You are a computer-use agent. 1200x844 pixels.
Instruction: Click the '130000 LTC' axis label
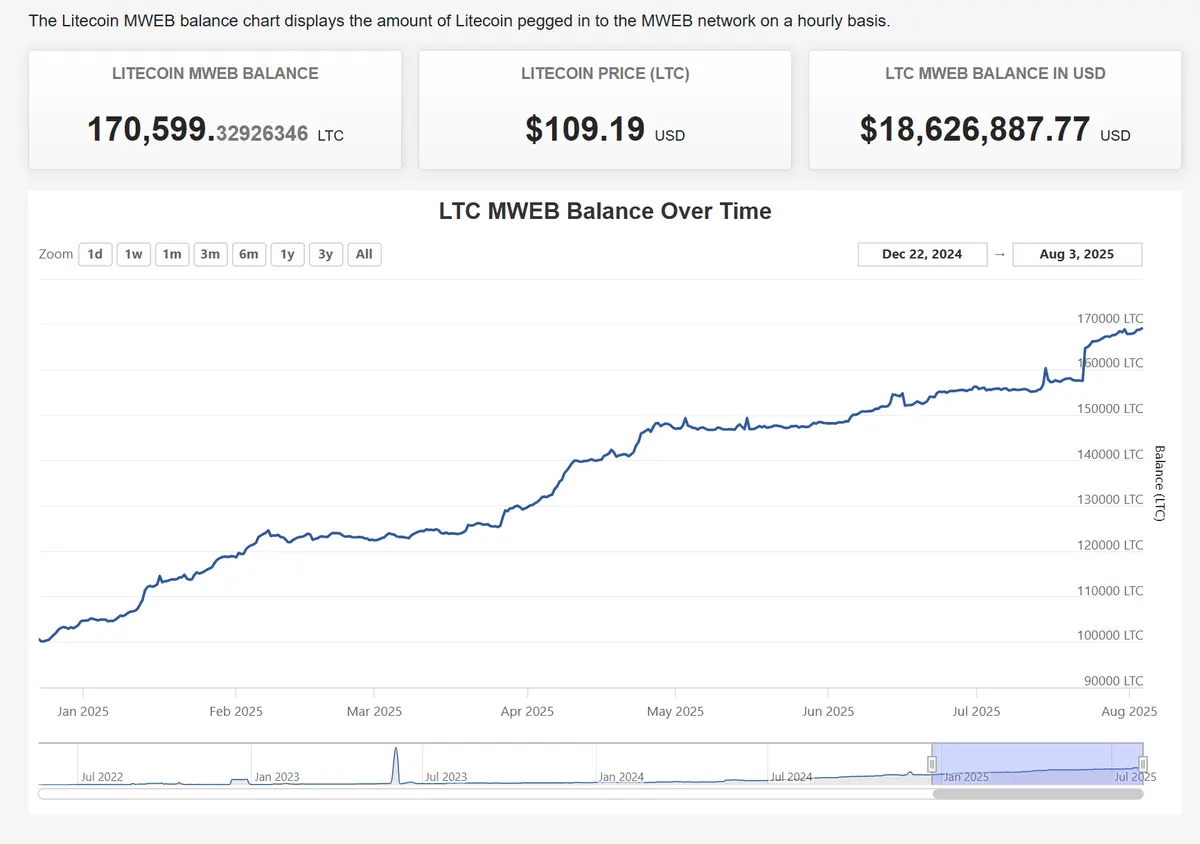pyautogui.click(x=1110, y=499)
